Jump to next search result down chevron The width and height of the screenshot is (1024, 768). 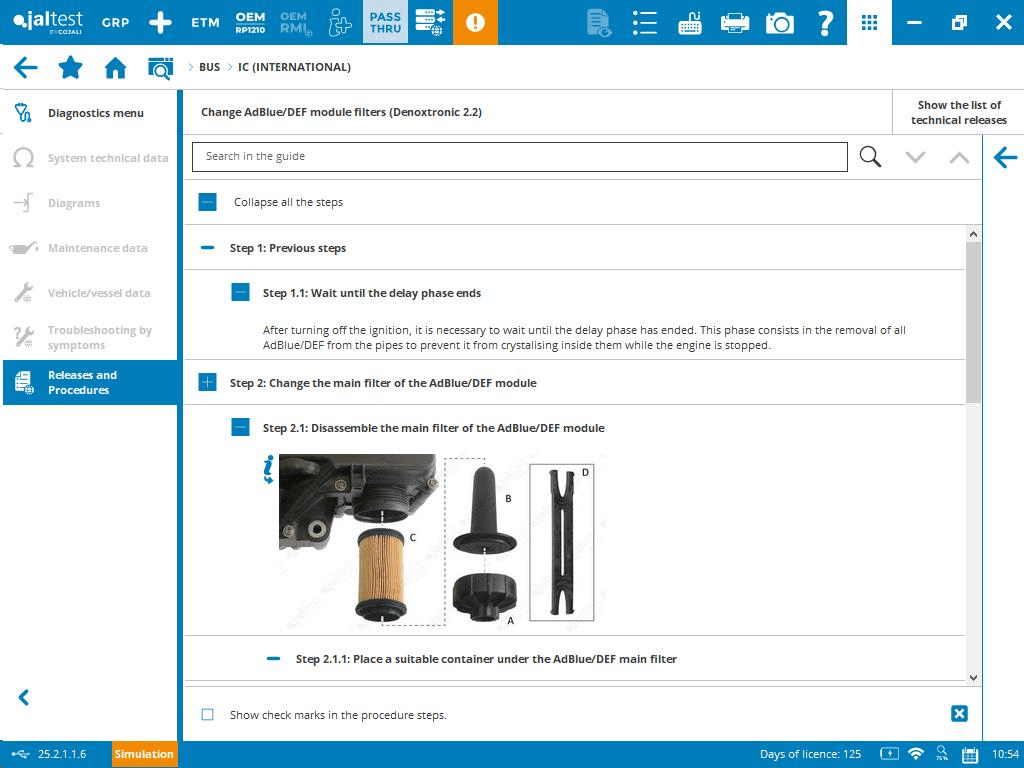click(915, 157)
